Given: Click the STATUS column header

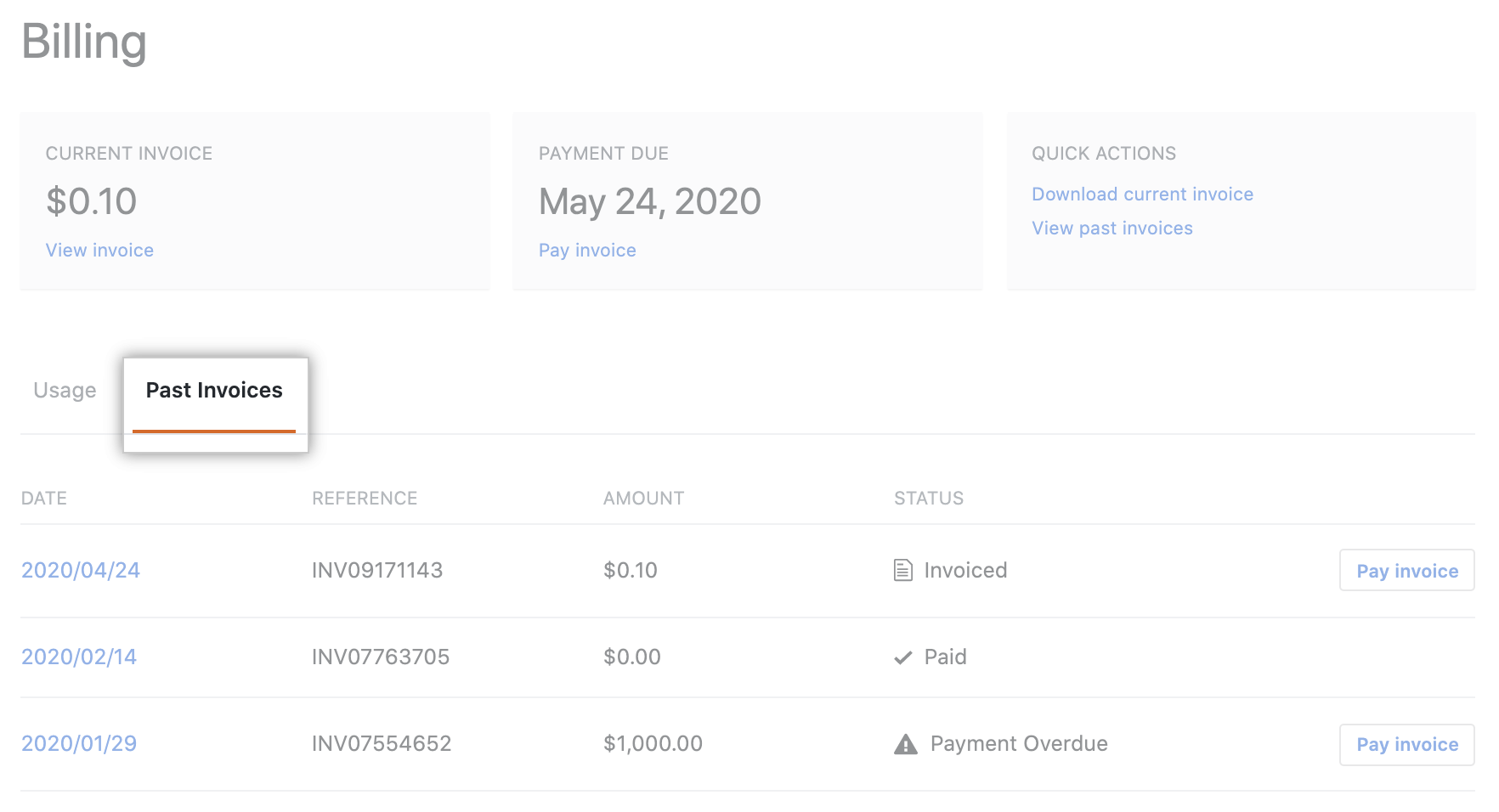Looking at the screenshot, I should tap(929, 499).
